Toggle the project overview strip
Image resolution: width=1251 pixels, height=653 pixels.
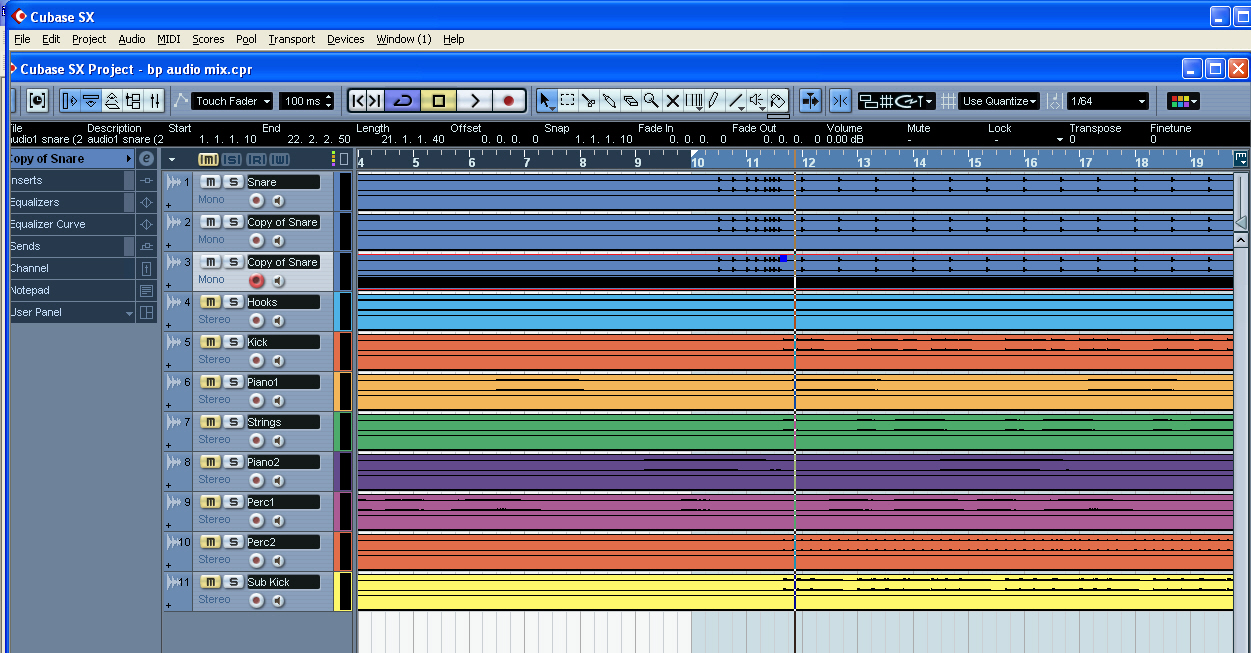tap(112, 101)
